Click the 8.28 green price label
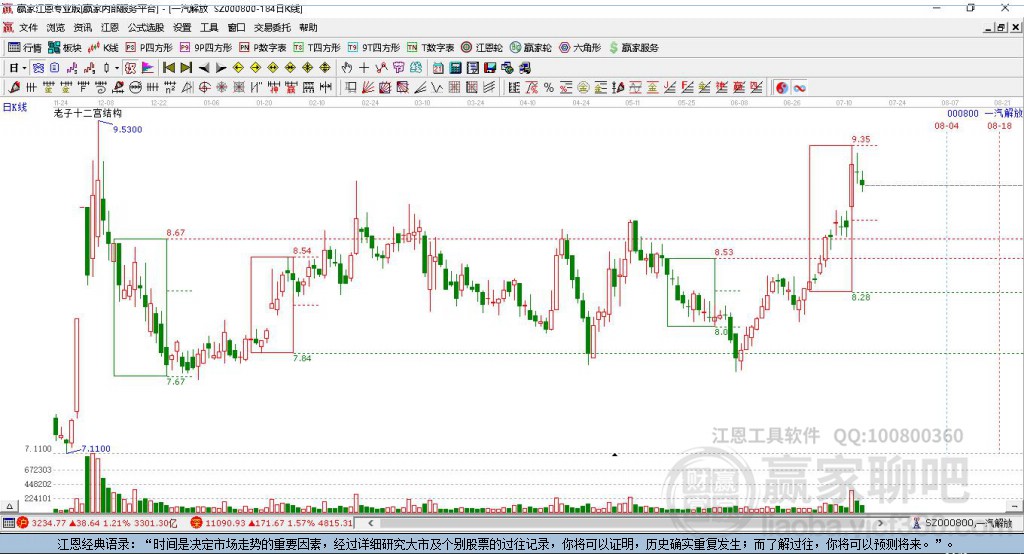Viewport: 1024px width, 554px height. [861, 297]
